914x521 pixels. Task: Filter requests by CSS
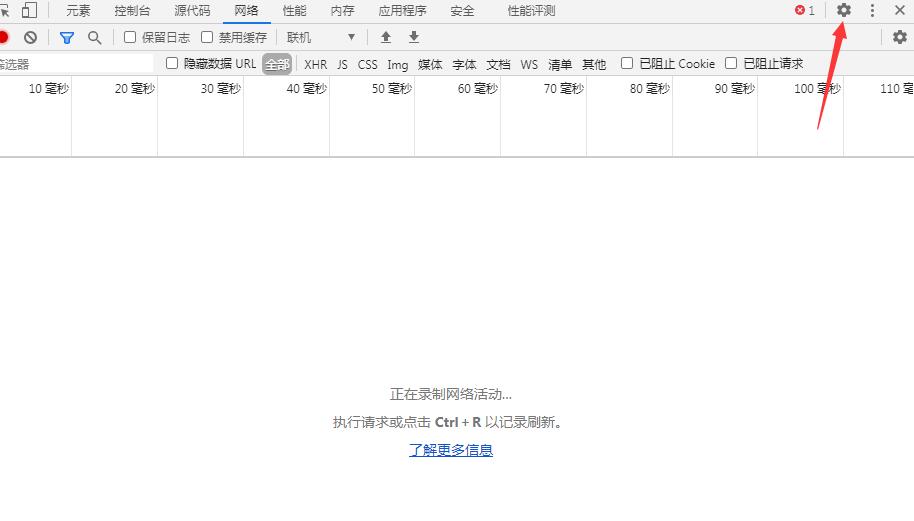pos(367,64)
